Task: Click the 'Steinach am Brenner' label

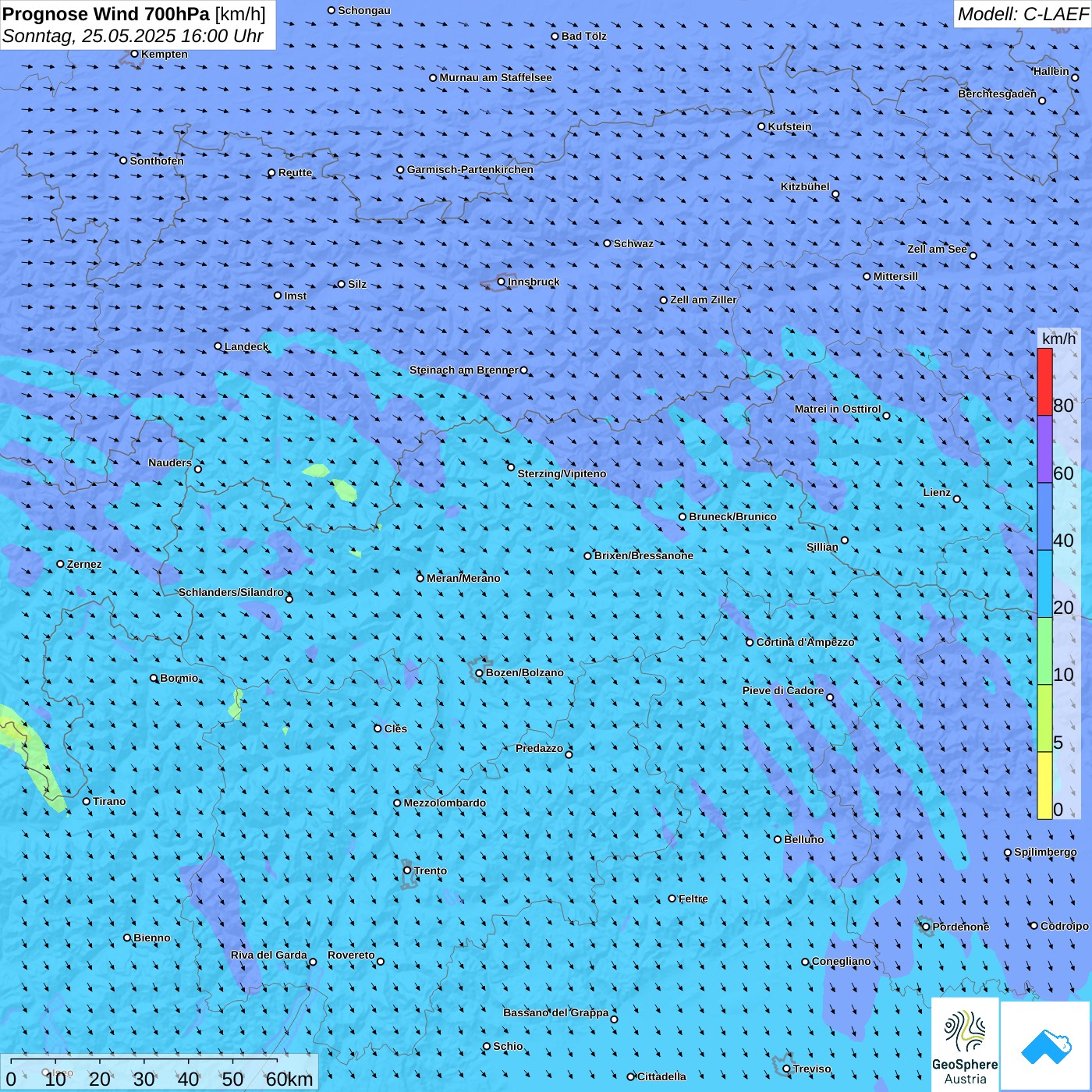Action: (464, 370)
